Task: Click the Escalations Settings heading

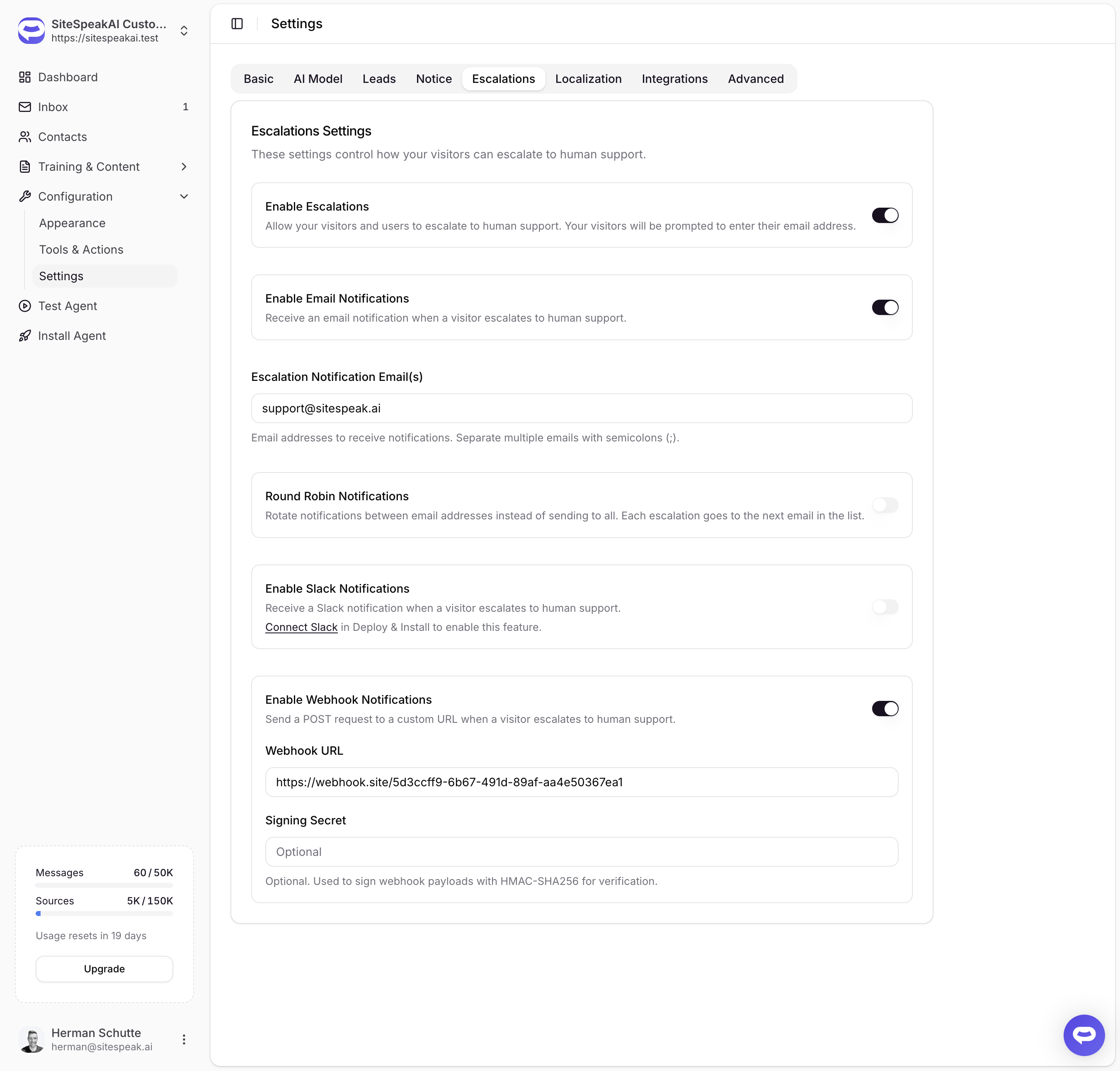Action: pos(311,131)
